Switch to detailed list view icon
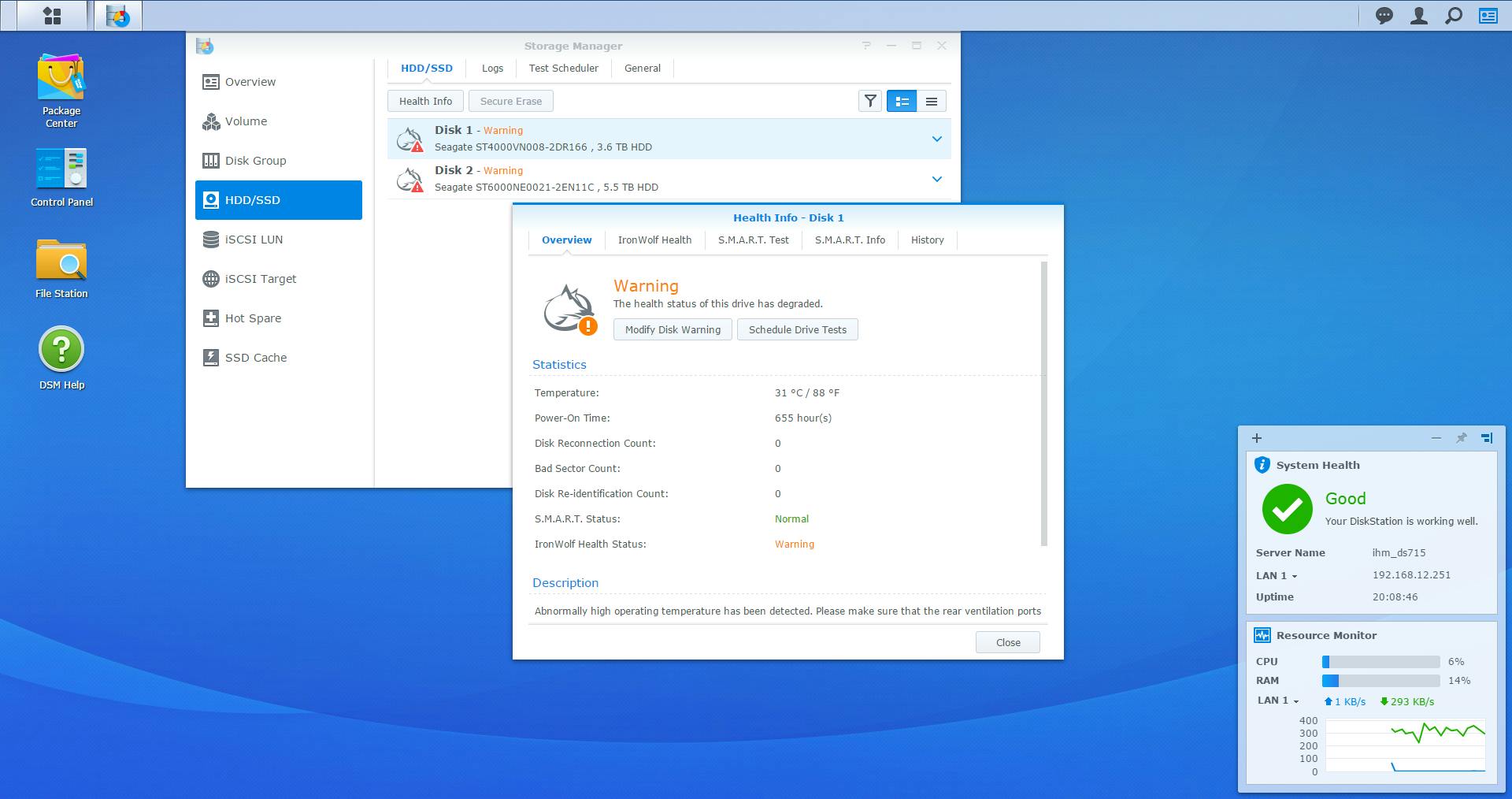 pyautogui.click(x=902, y=101)
